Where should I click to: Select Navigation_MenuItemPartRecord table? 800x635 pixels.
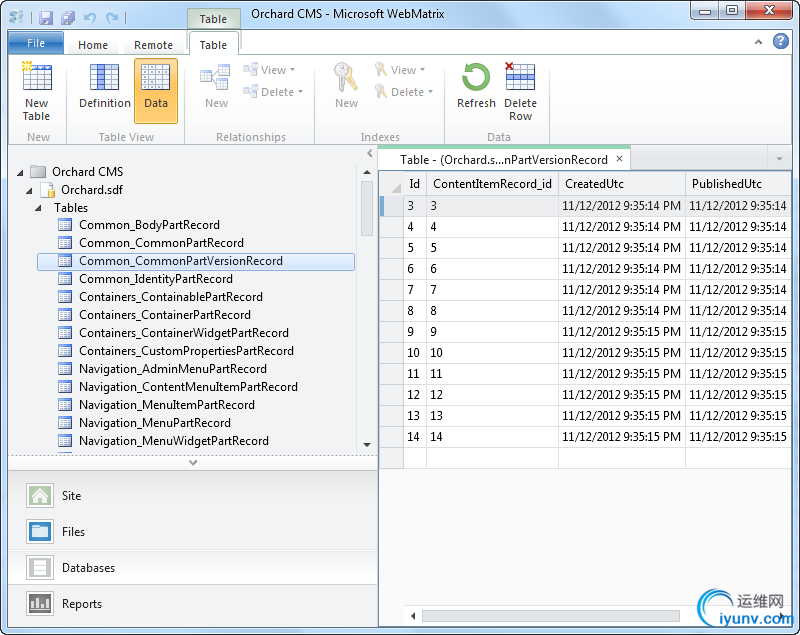(x=167, y=405)
